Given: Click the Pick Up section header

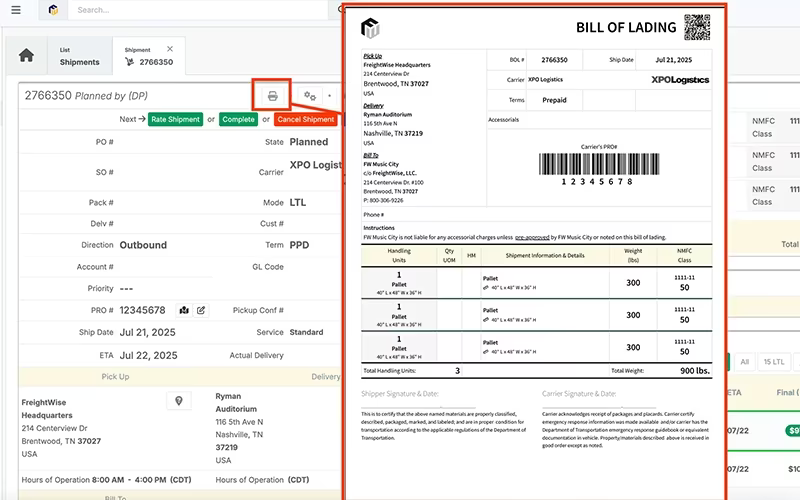Looking at the screenshot, I should pyautogui.click(x=115, y=377).
